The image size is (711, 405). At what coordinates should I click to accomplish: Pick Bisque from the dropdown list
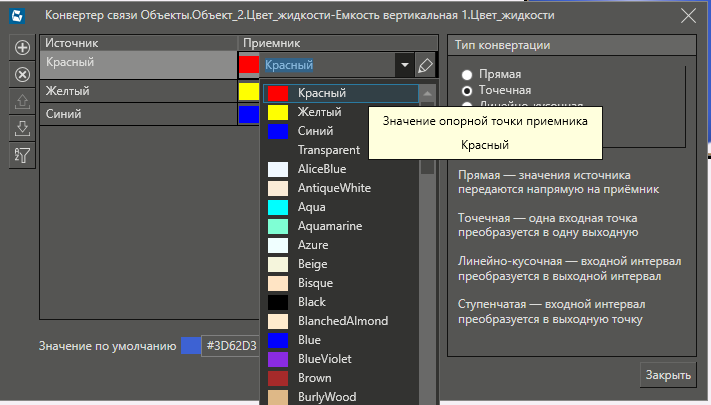click(x=341, y=283)
